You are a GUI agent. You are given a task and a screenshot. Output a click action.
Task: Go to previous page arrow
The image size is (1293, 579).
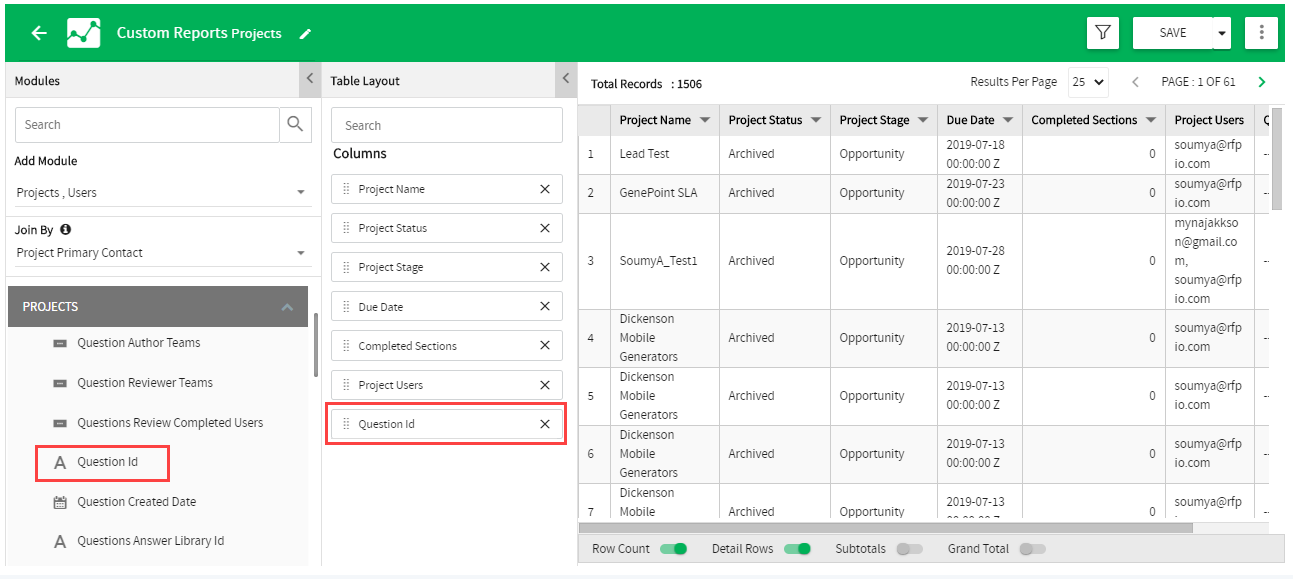click(x=1135, y=82)
